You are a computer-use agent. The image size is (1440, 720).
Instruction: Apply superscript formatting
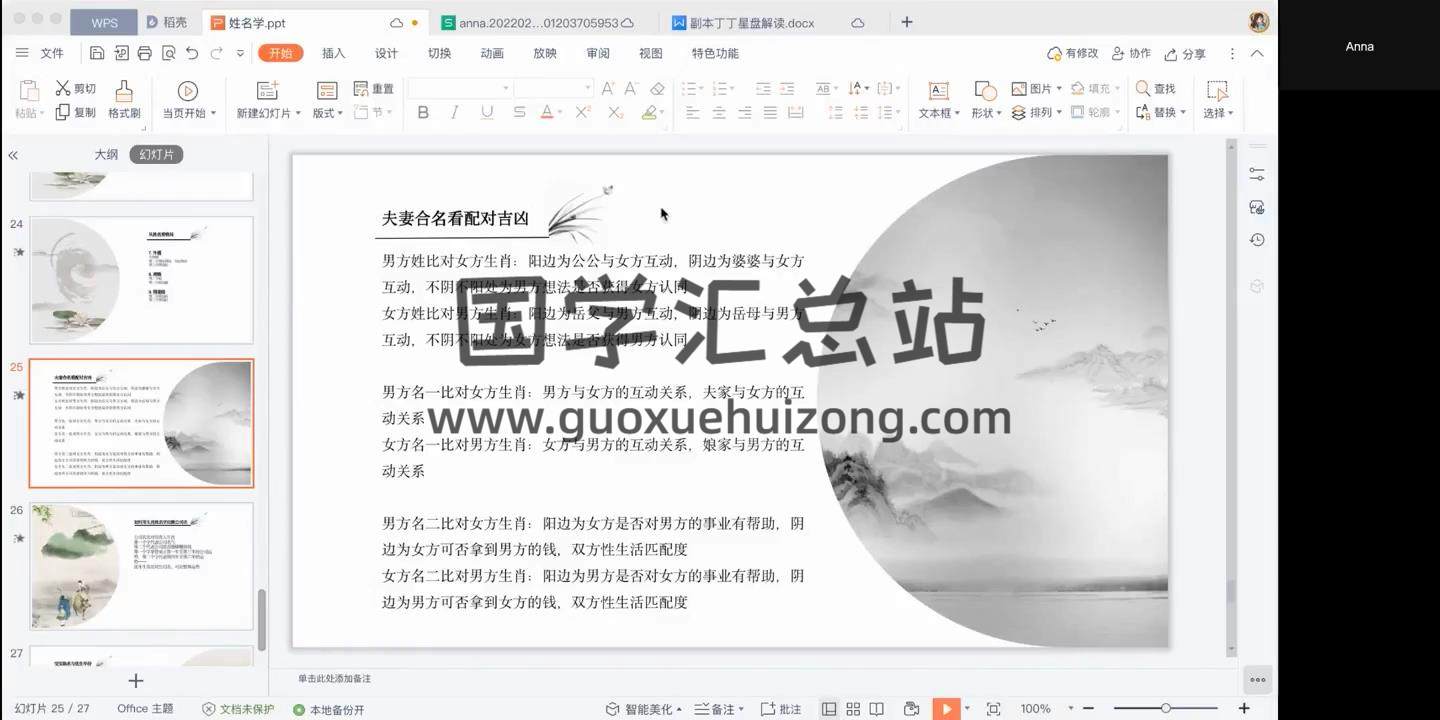[583, 113]
